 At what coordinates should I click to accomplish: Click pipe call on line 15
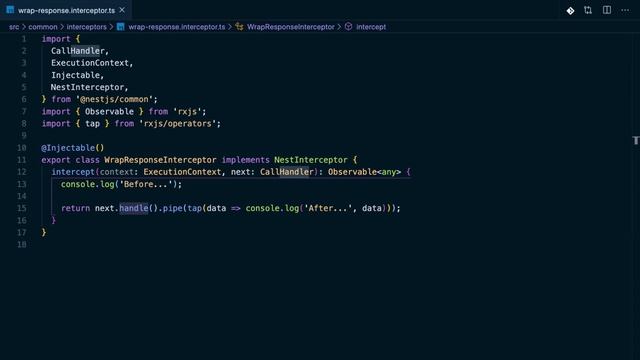coord(173,208)
